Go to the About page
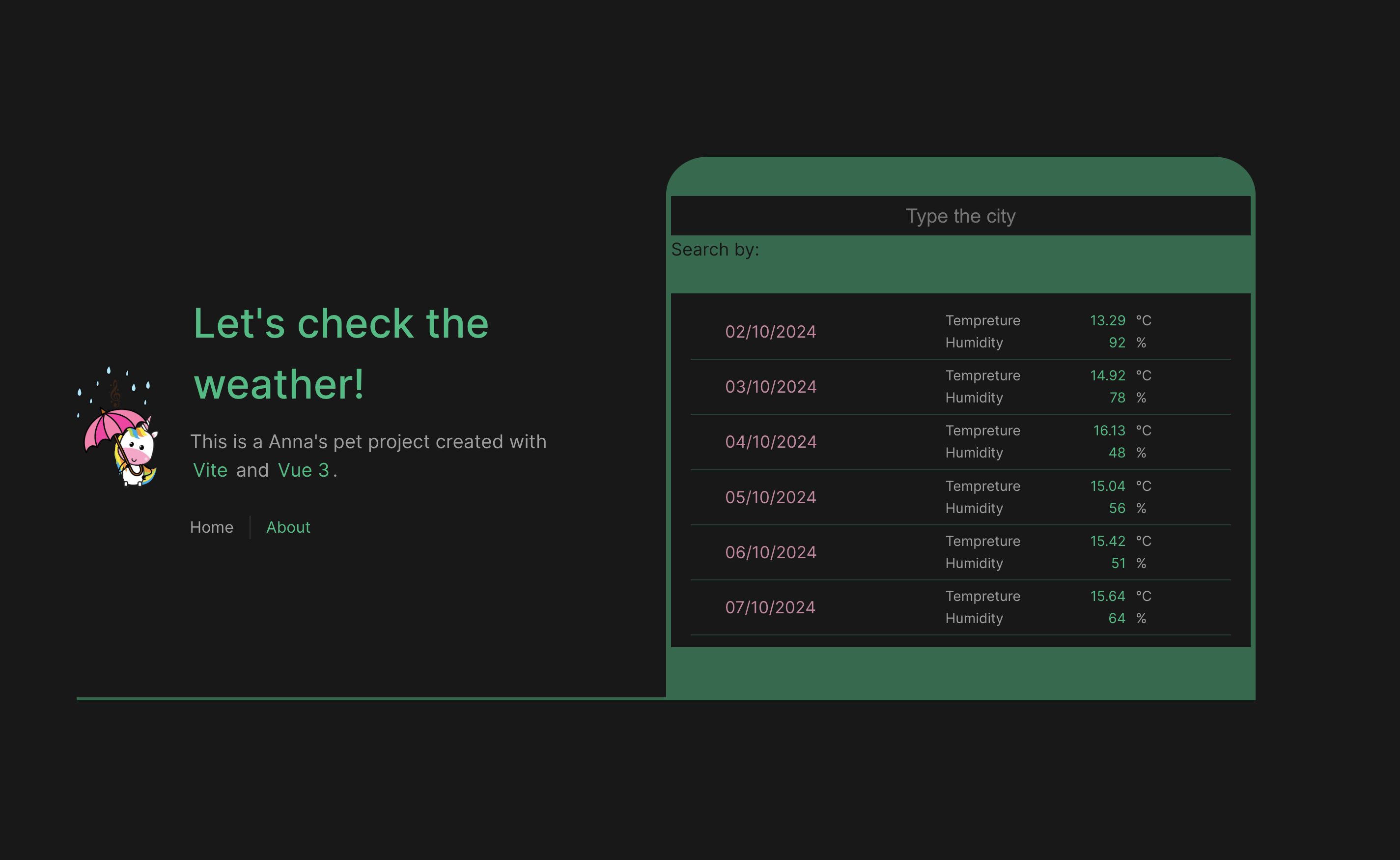Viewport: 1400px width, 860px height. (288, 527)
